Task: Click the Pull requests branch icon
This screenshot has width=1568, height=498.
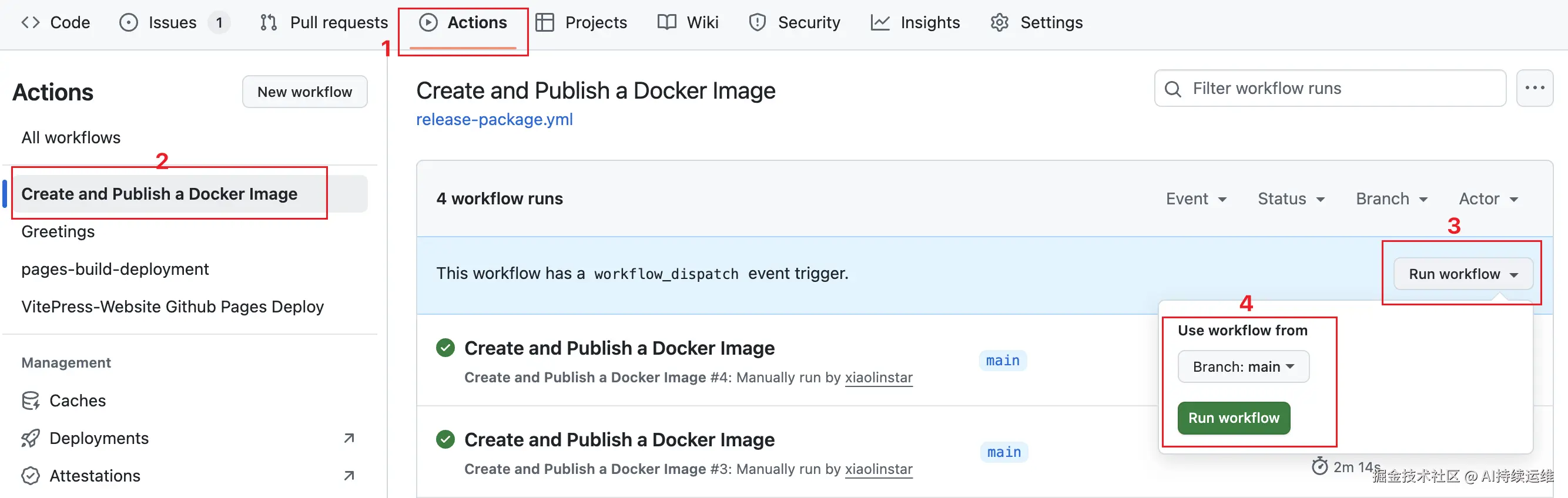Action: [269, 22]
